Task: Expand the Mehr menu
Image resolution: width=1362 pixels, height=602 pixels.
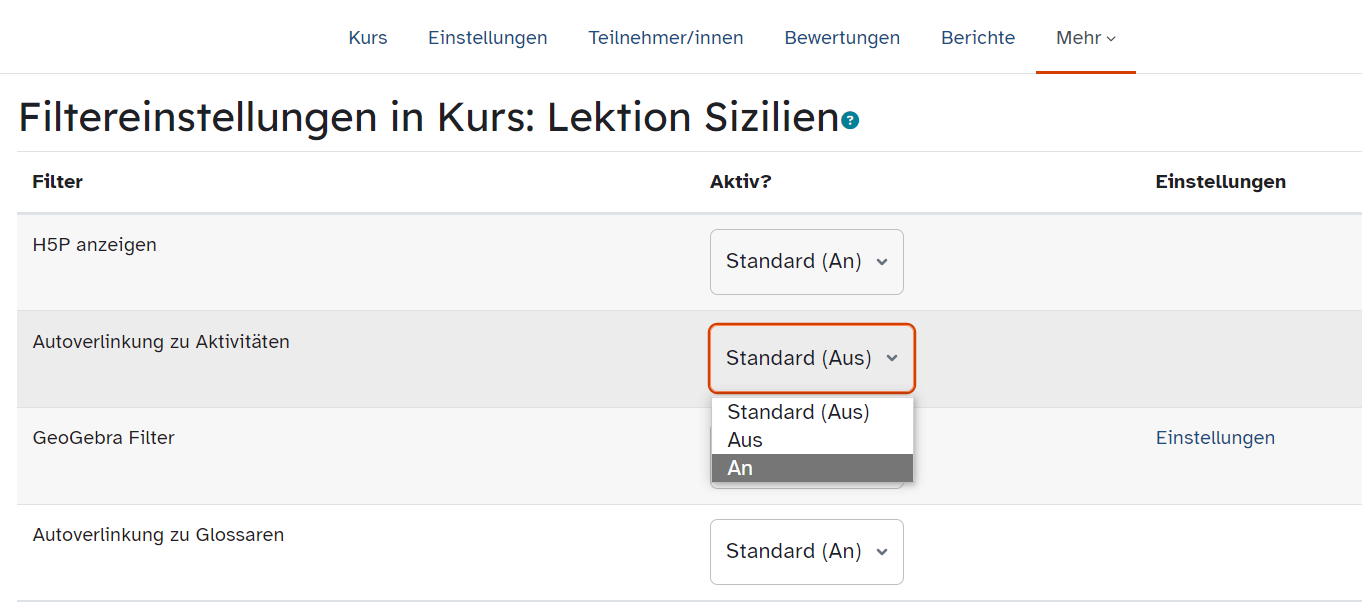Action: tap(1086, 38)
